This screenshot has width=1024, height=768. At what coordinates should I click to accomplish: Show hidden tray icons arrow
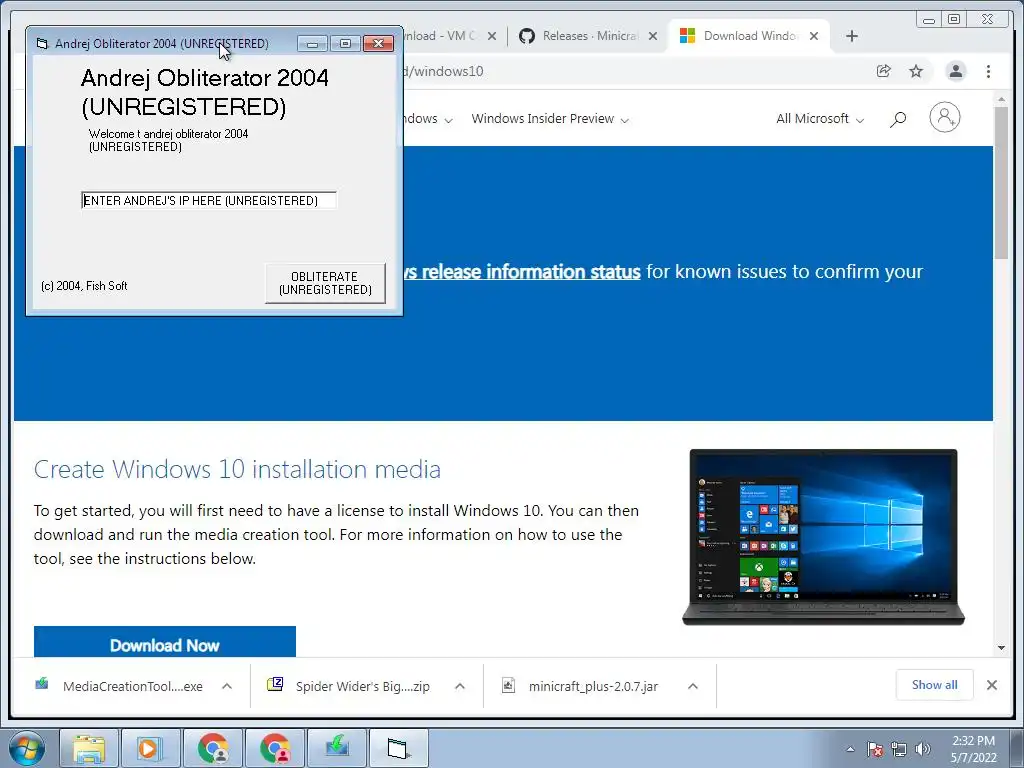coord(850,749)
